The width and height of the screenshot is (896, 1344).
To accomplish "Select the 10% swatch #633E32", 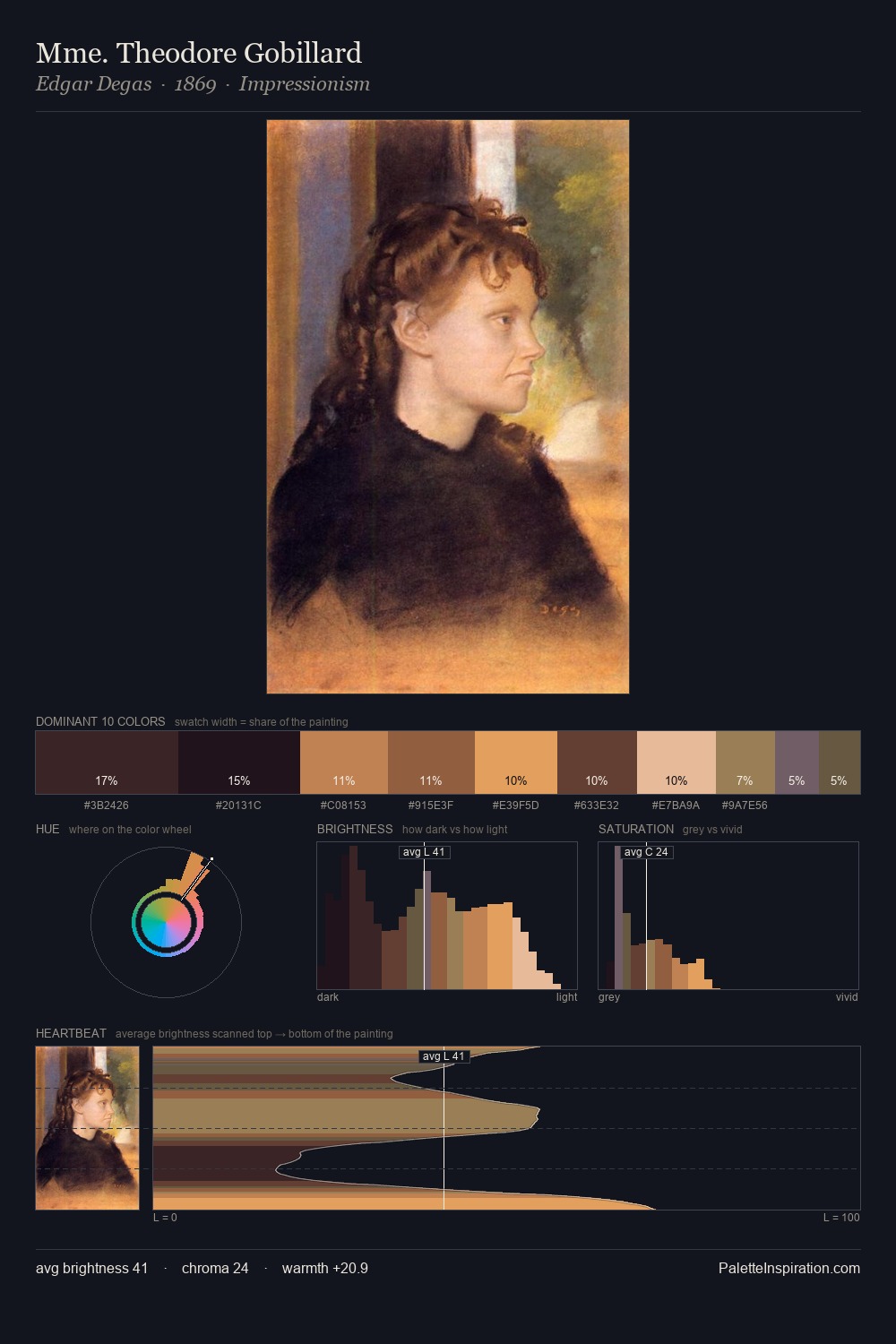I will 597,762.
